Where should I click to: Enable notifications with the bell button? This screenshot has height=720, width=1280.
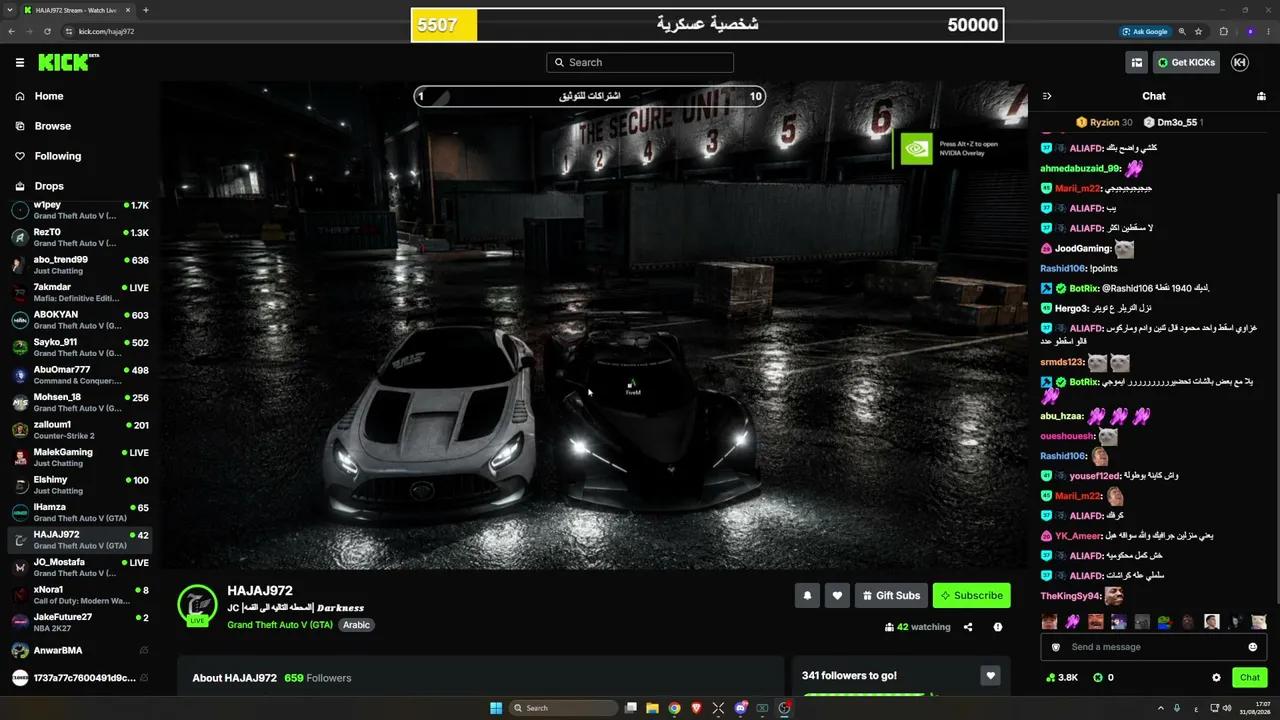[807, 595]
